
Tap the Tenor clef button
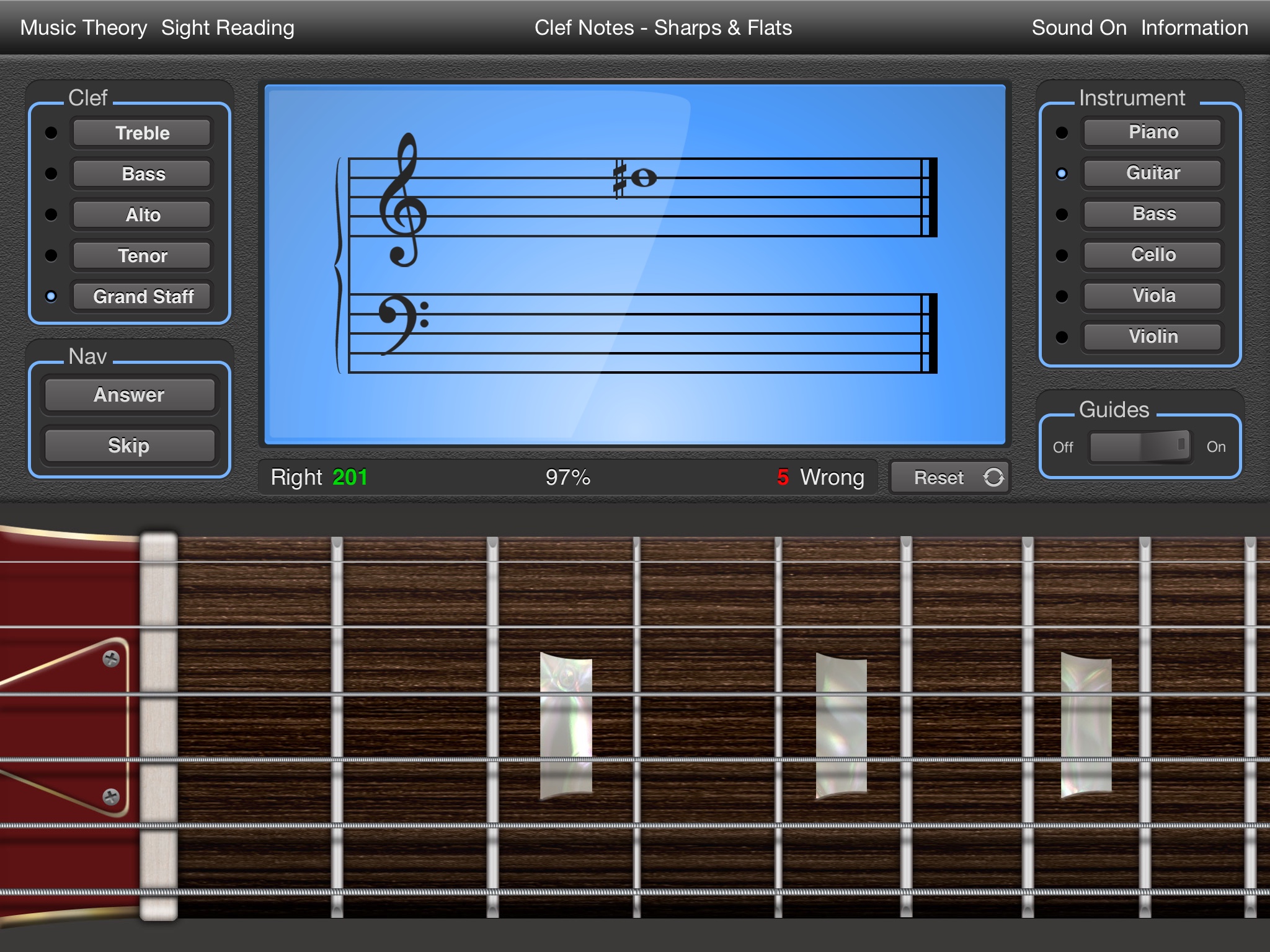pyautogui.click(x=143, y=255)
